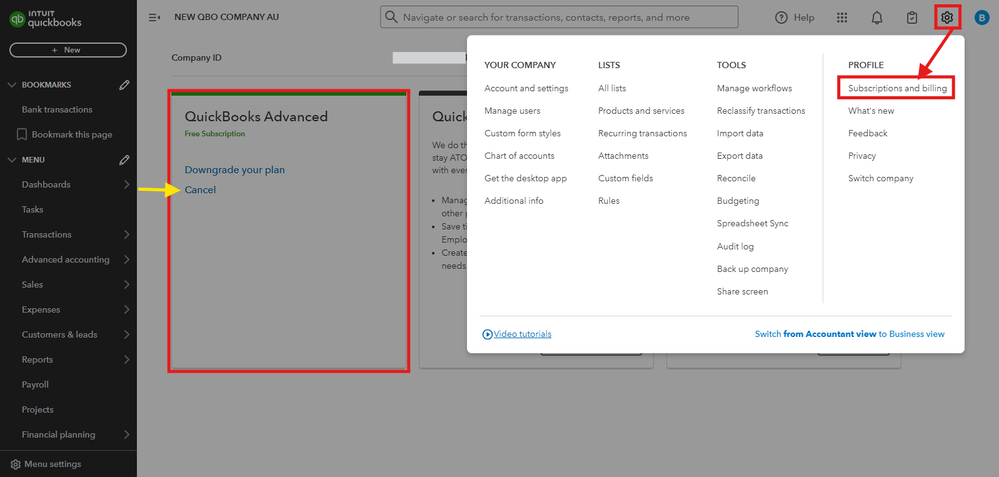Open Manage workflows
Image resolution: width=999 pixels, height=477 pixels.
754,88
